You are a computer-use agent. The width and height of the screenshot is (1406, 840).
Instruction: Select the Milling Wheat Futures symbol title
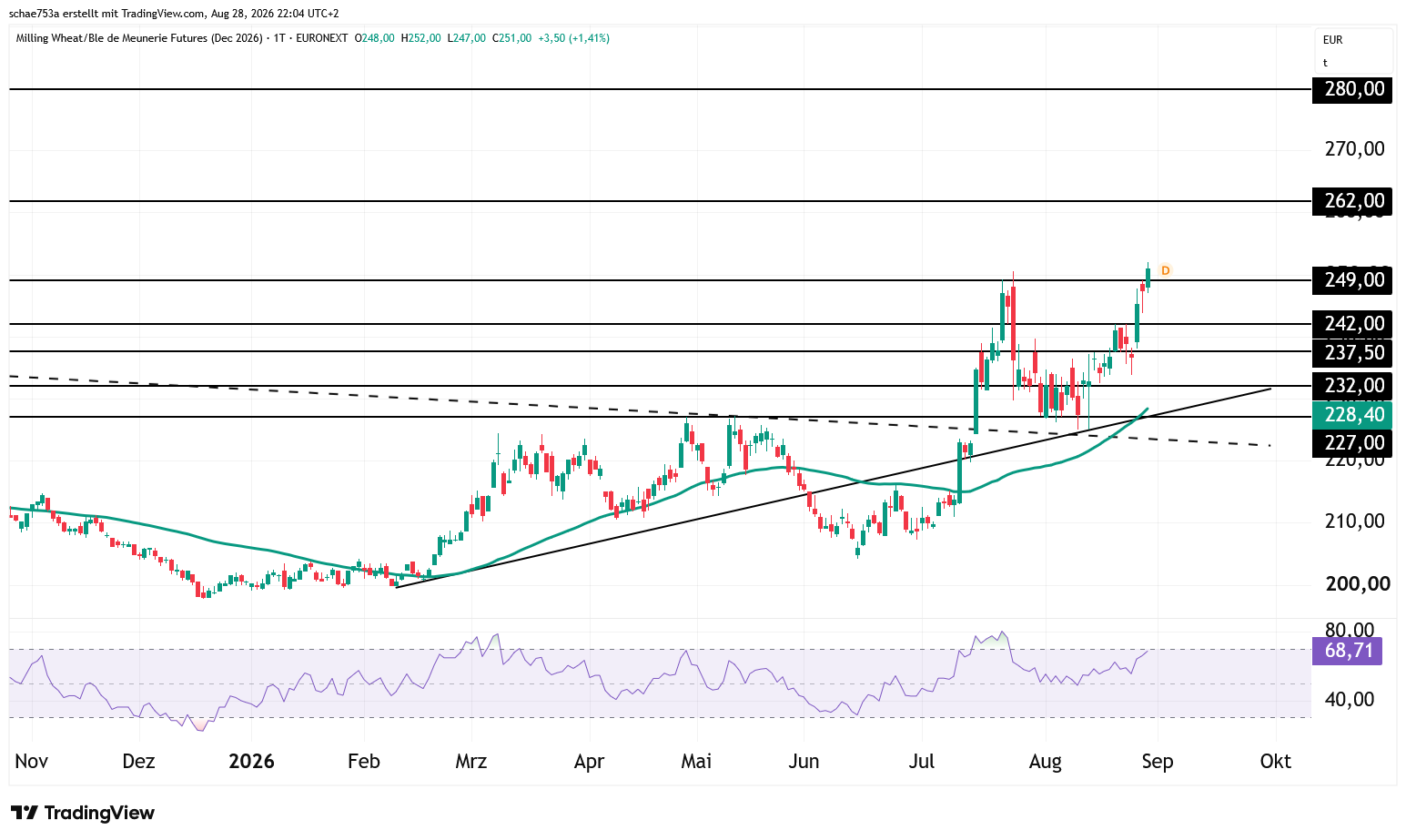tap(139, 38)
